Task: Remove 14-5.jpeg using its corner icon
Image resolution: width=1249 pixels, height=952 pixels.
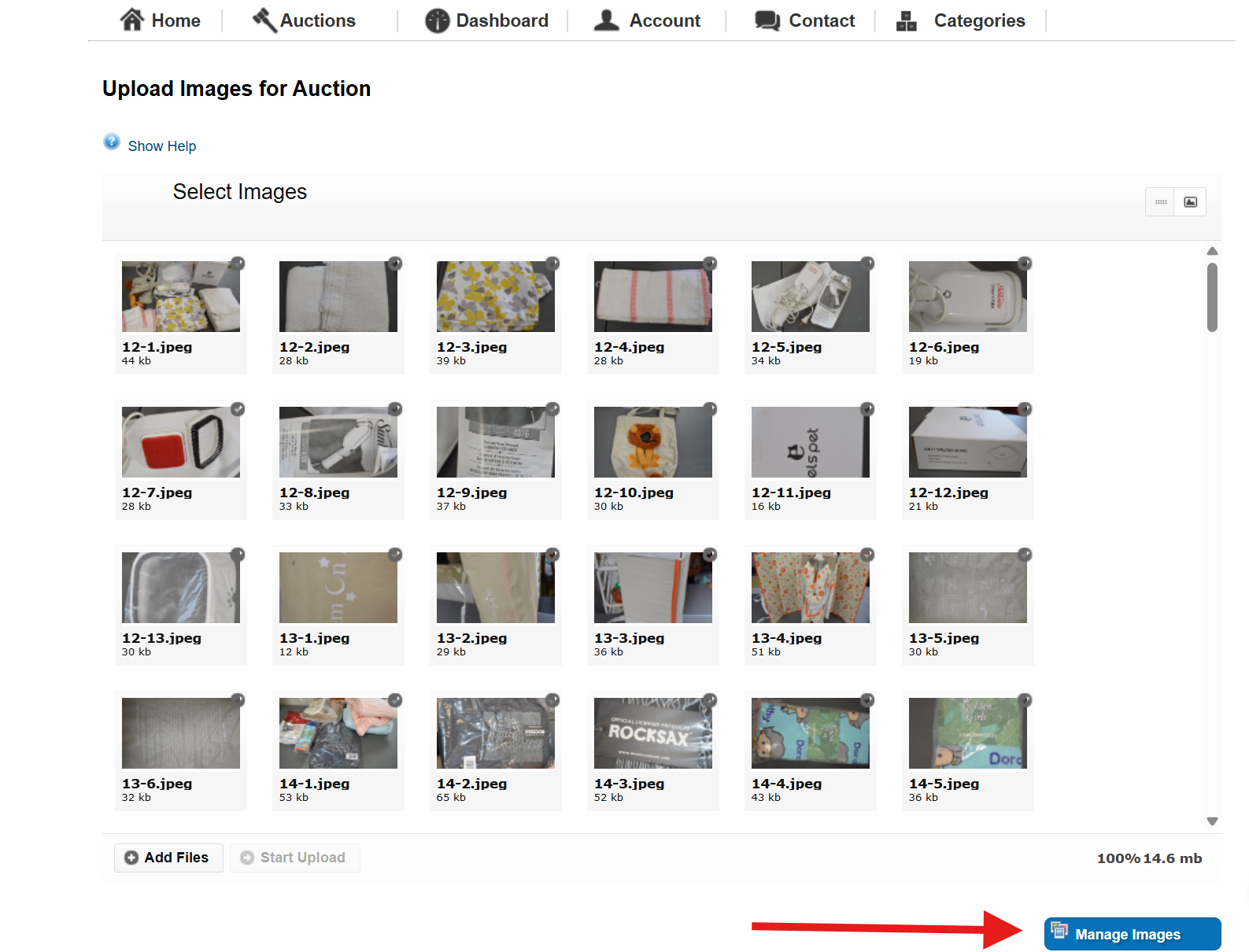Action: [x=1025, y=700]
